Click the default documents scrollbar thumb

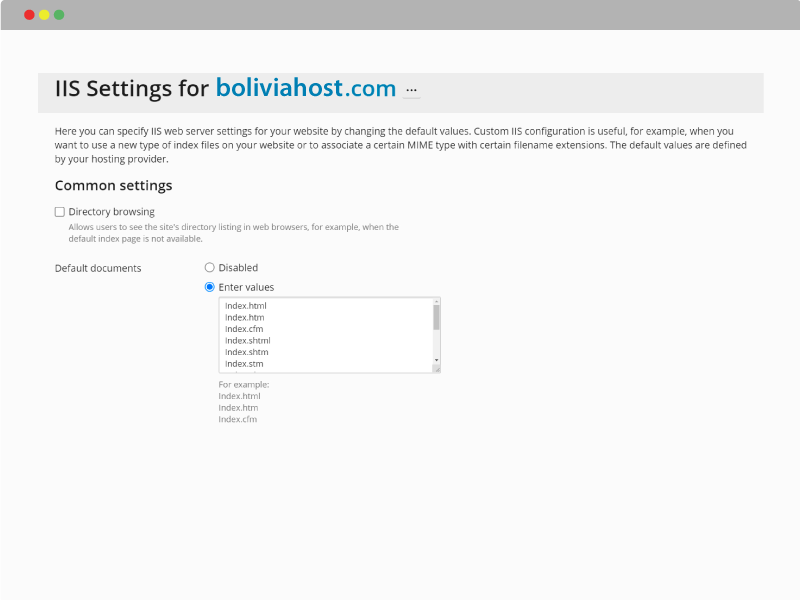point(436,317)
